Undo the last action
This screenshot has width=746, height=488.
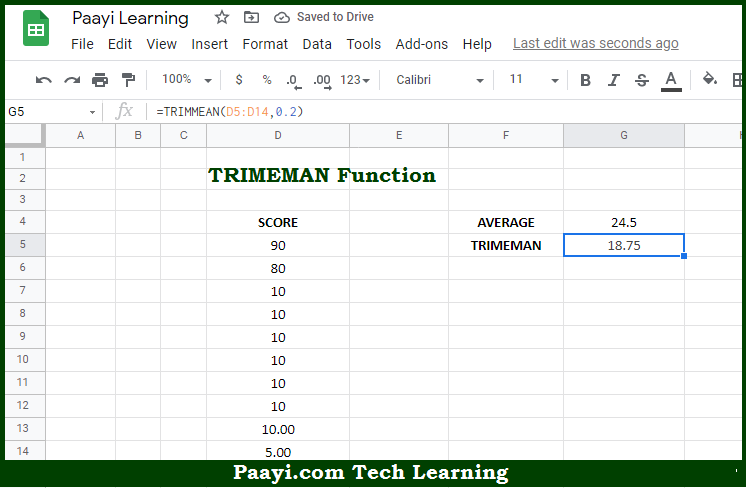click(43, 80)
